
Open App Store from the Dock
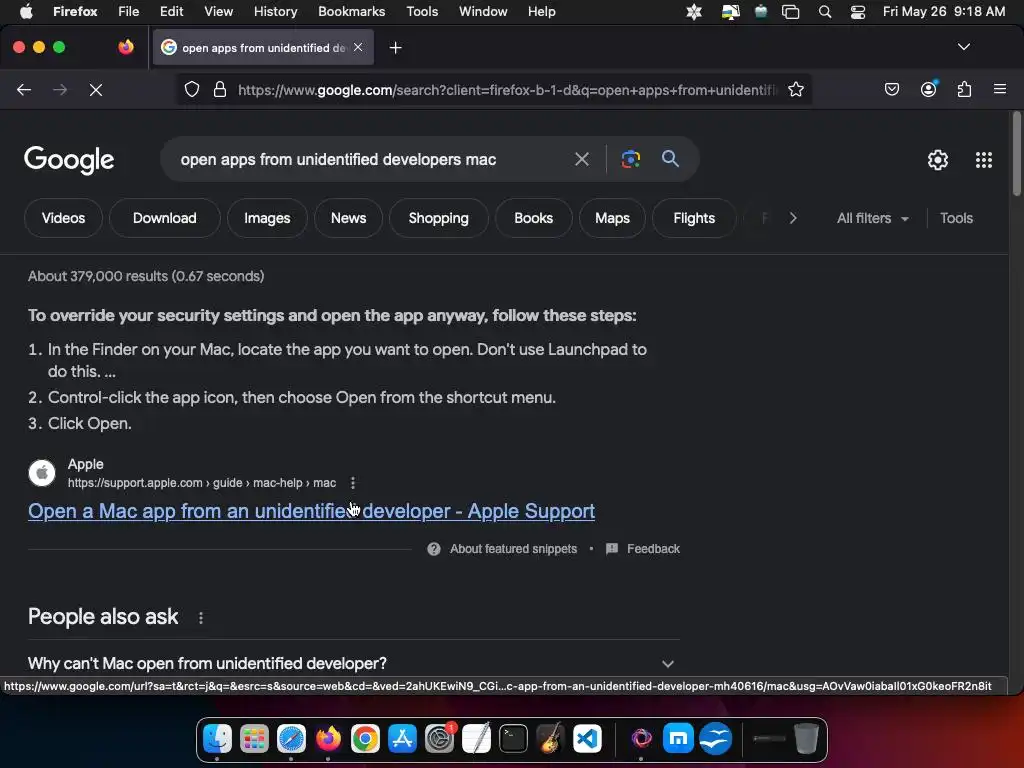(402, 739)
